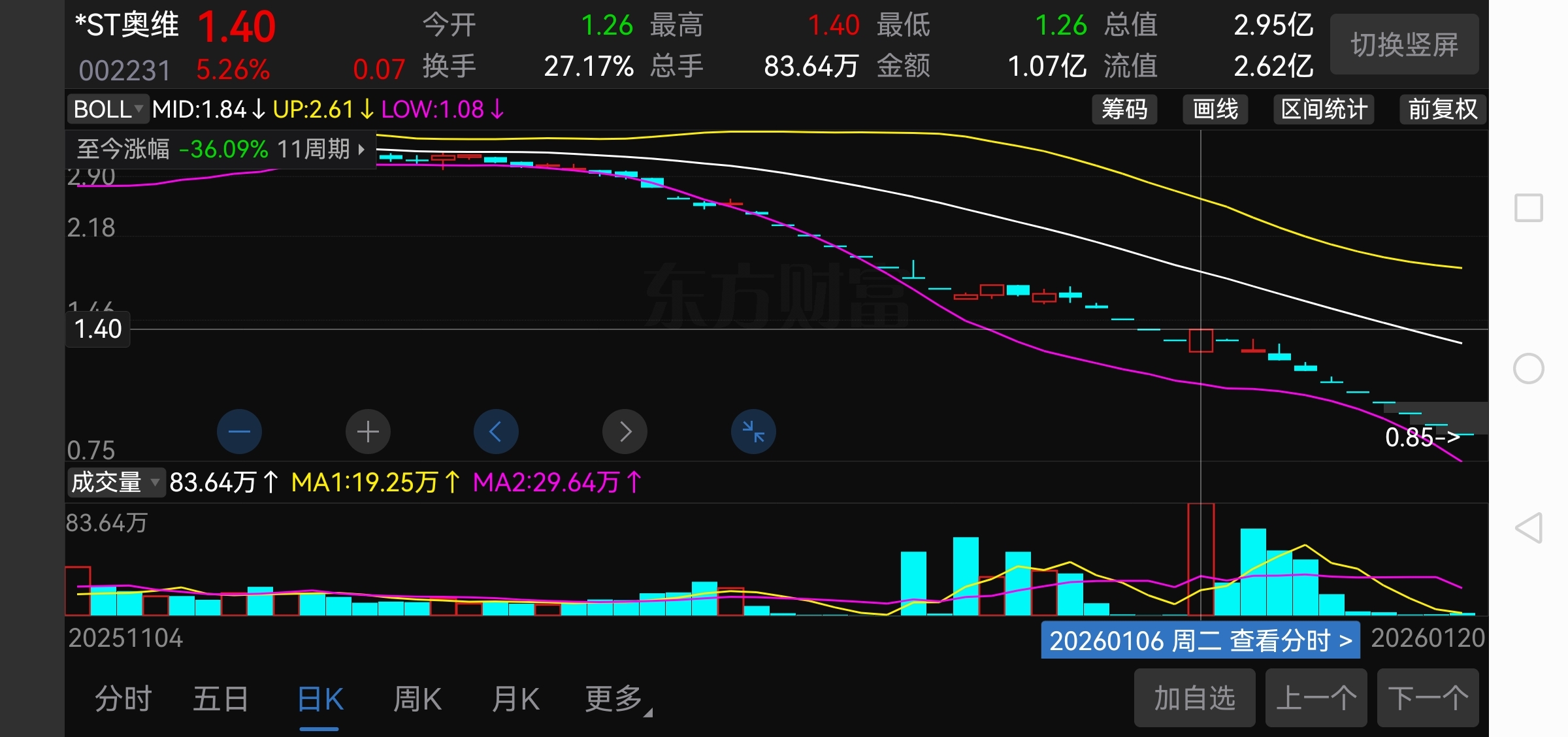Click 加自选 to add to watchlist
1568x737 pixels.
click(1194, 698)
